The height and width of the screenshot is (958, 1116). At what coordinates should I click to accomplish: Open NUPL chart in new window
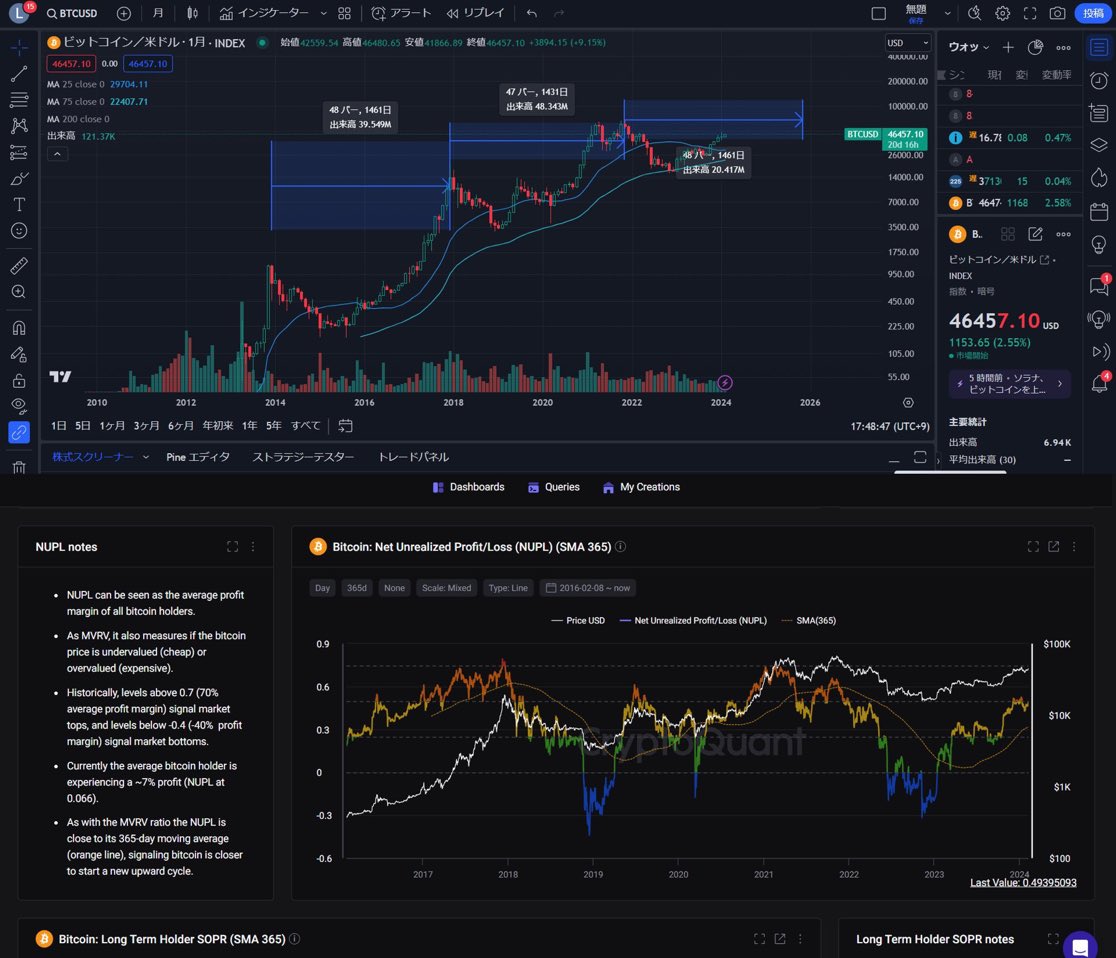(x=1053, y=547)
